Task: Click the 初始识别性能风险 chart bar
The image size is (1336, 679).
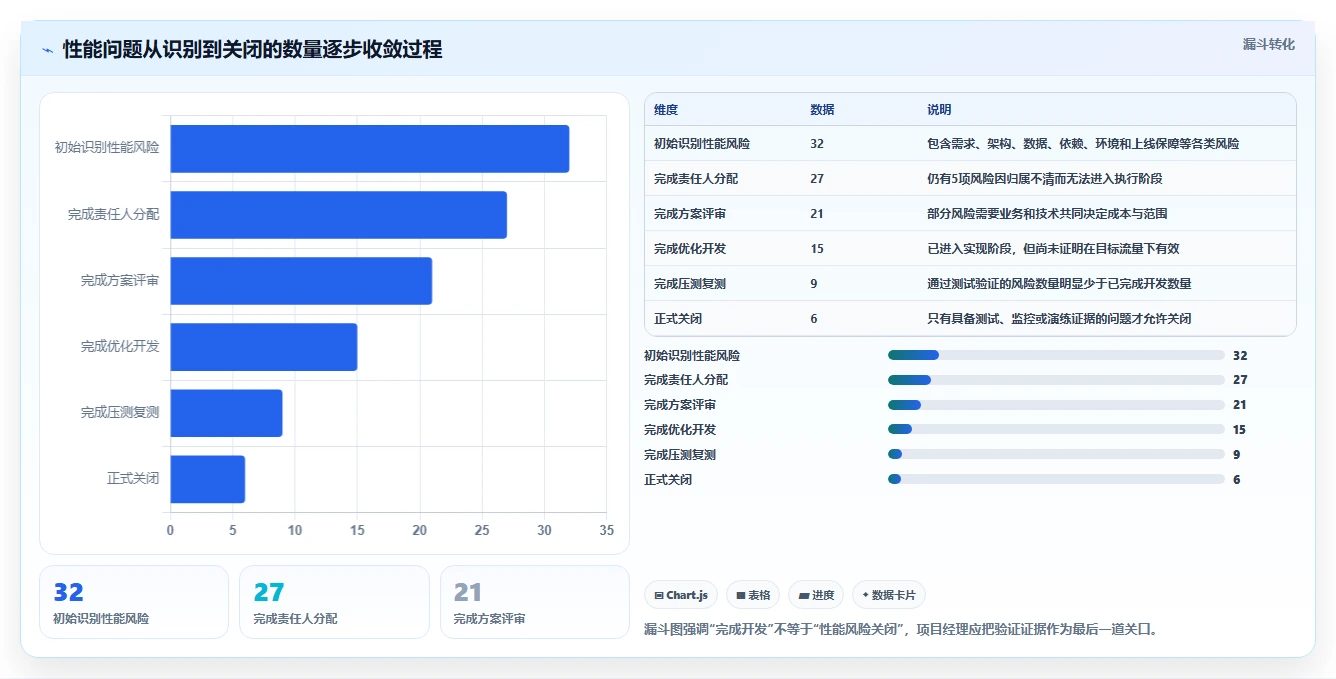Action: point(370,149)
